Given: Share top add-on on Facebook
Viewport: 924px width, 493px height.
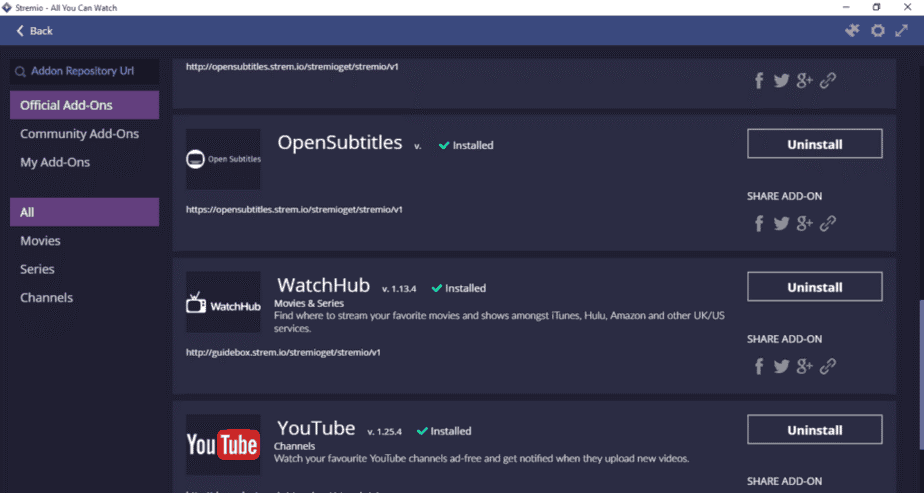Looking at the screenshot, I should pos(759,81).
